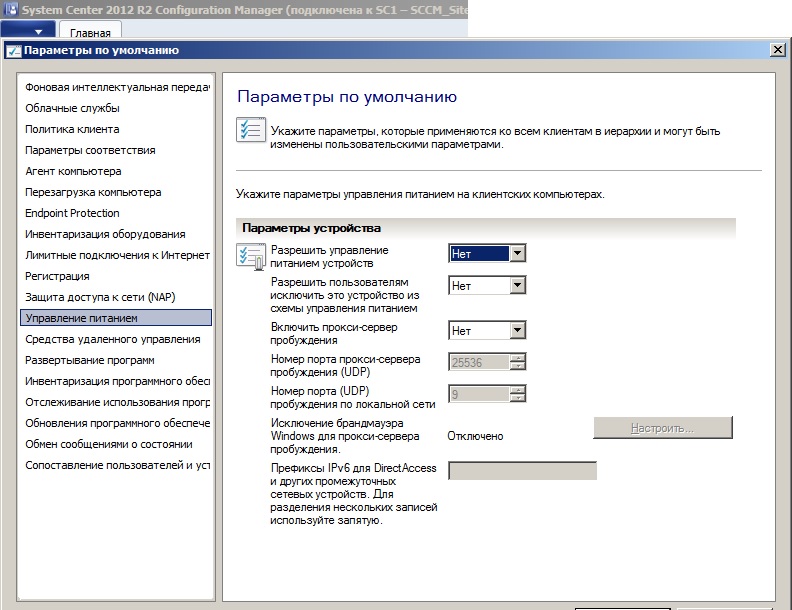Screen dimensions: 792x610
Task: Select Фоновая интеллектуальная передача category
Action: [117, 87]
